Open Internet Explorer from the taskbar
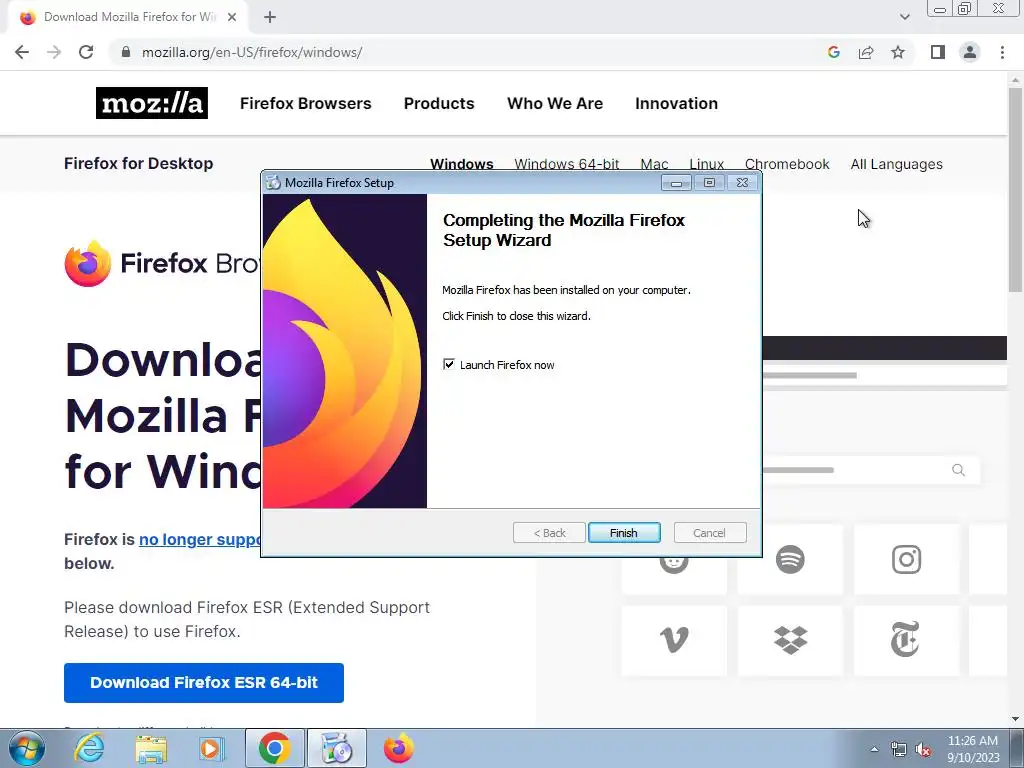The height and width of the screenshot is (768, 1024). (89, 748)
